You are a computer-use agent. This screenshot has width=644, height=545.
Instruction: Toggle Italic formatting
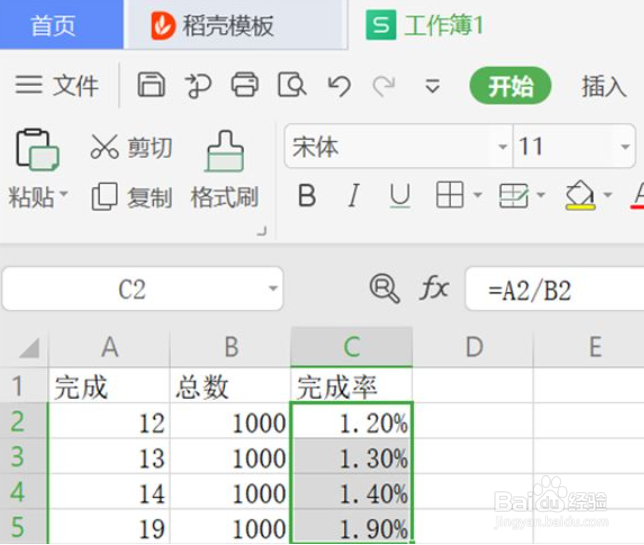pyautogui.click(x=353, y=195)
